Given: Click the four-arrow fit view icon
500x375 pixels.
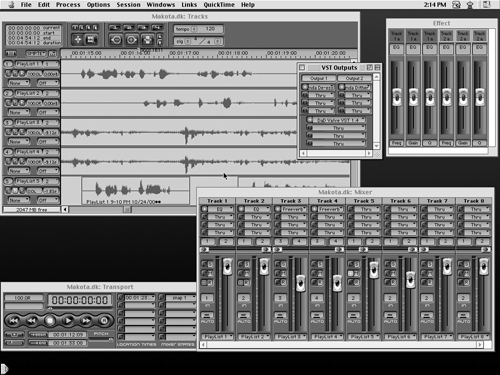Looking at the screenshot, I should click(147, 40).
